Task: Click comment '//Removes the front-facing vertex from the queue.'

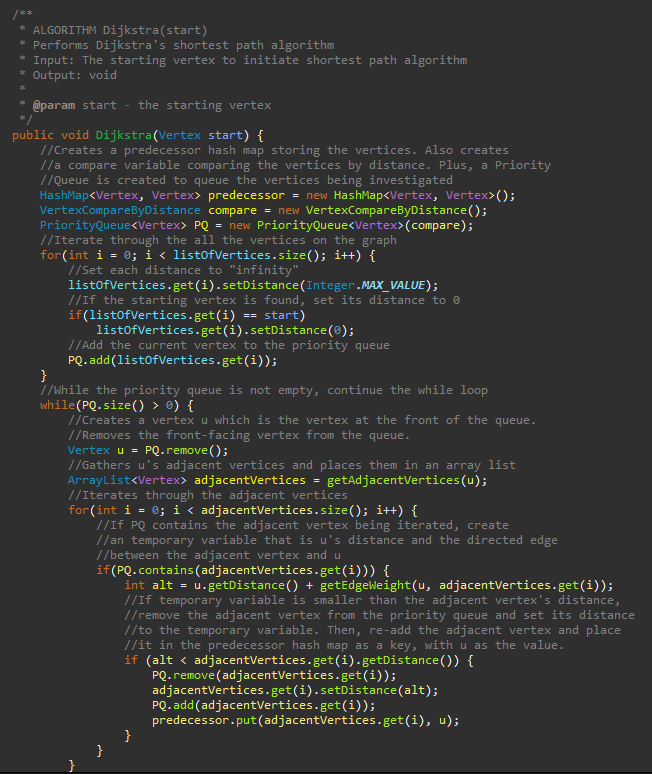Action: 239,435
